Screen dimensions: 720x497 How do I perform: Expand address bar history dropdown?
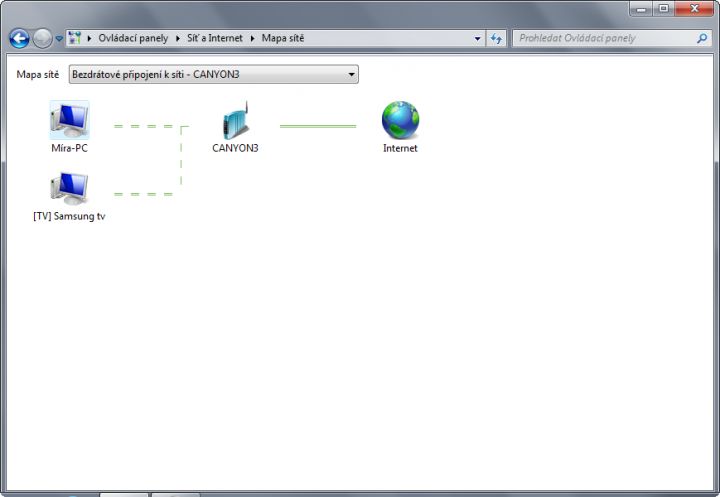point(478,39)
